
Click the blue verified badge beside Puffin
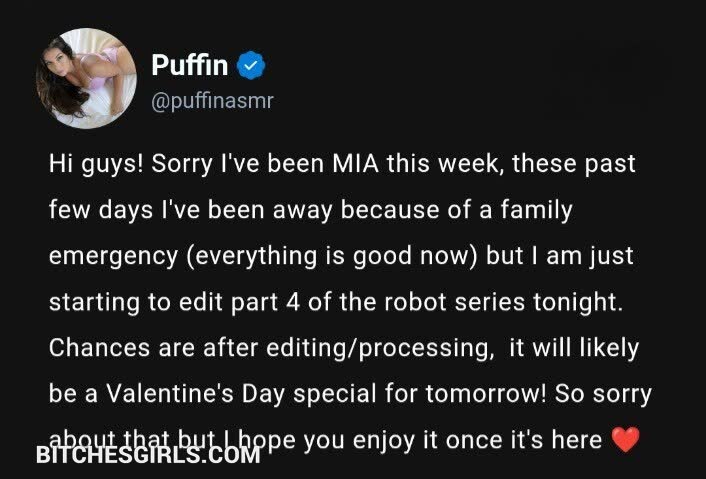tap(251, 66)
